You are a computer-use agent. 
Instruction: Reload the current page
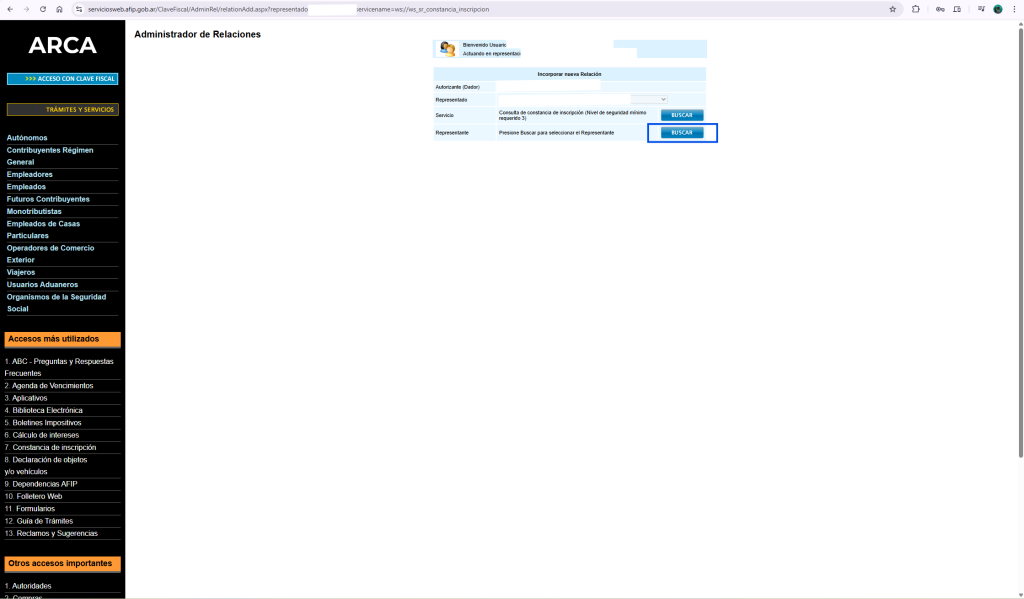(x=42, y=9)
